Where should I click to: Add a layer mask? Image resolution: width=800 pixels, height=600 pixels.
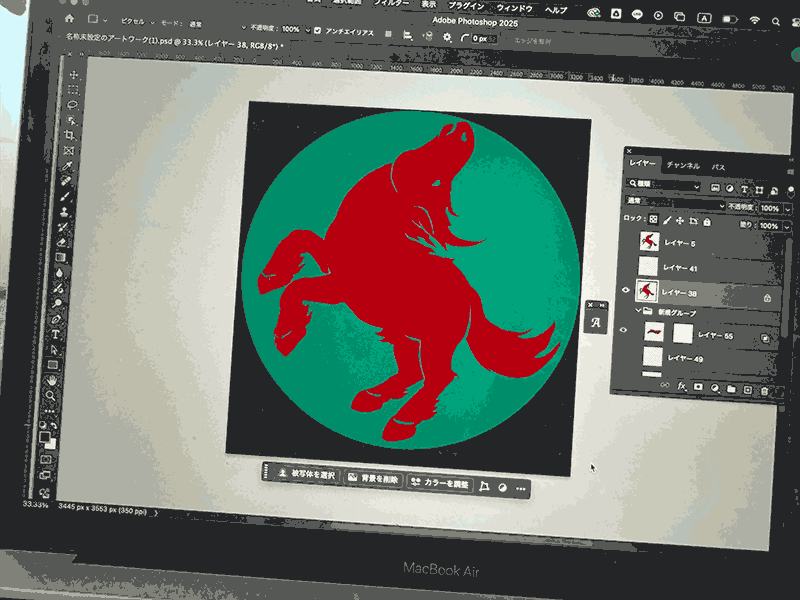click(x=698, y=387)
